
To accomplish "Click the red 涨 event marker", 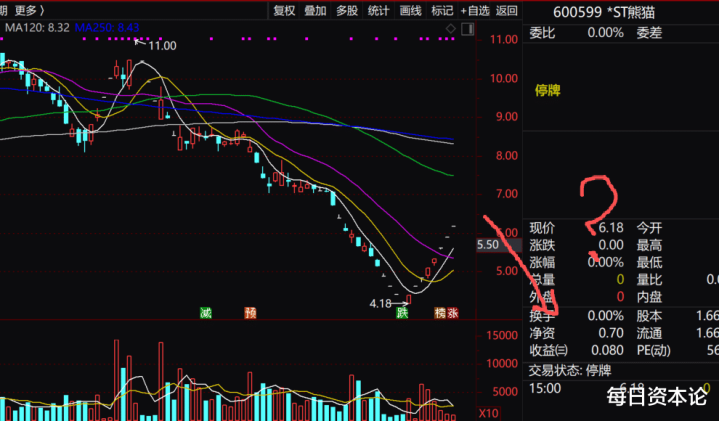I will tap(453, 313).
